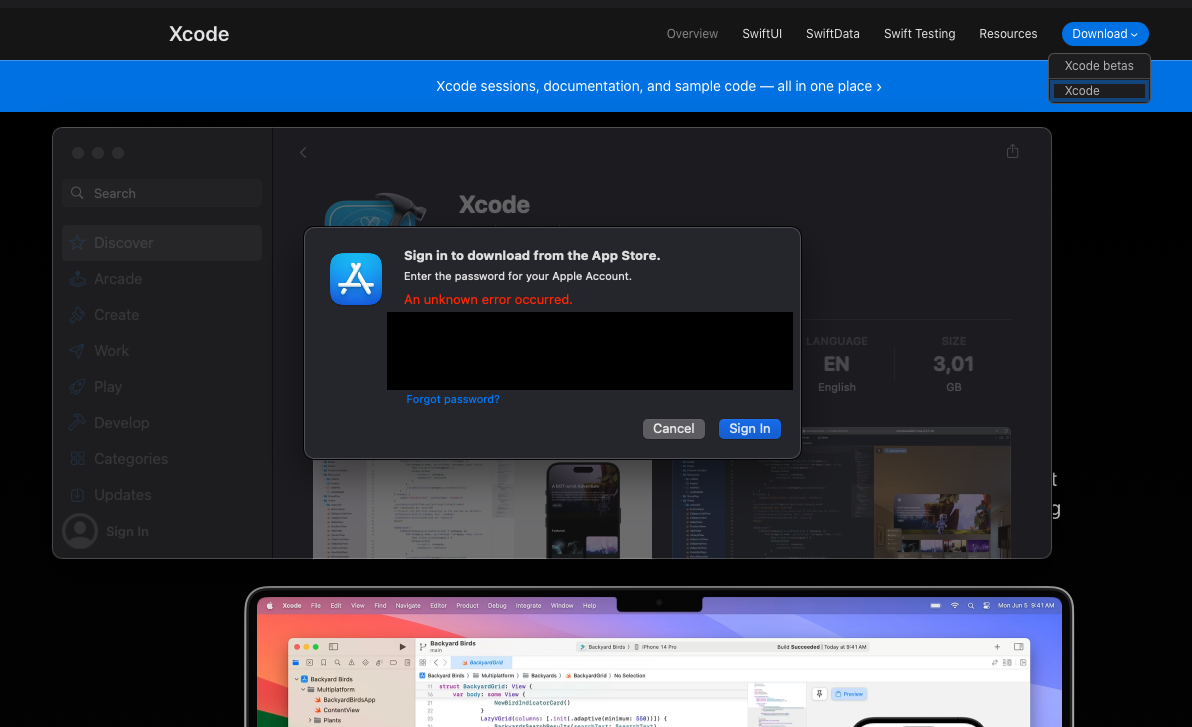Open the Integrate menu in mockup menu bar
Screen dimensions: 1192x727
(x=528, y=606)
